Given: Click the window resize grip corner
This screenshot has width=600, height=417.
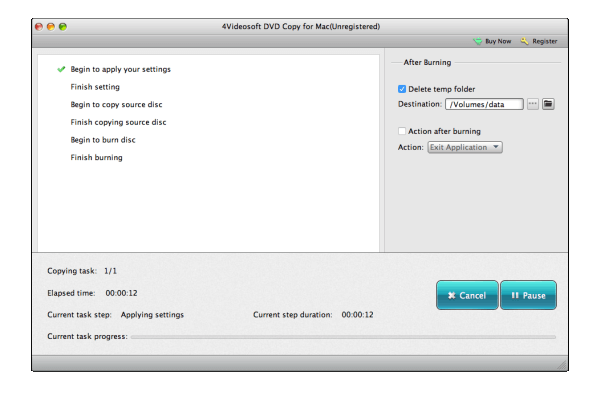Looking at the screenshot, I should 562,365.
